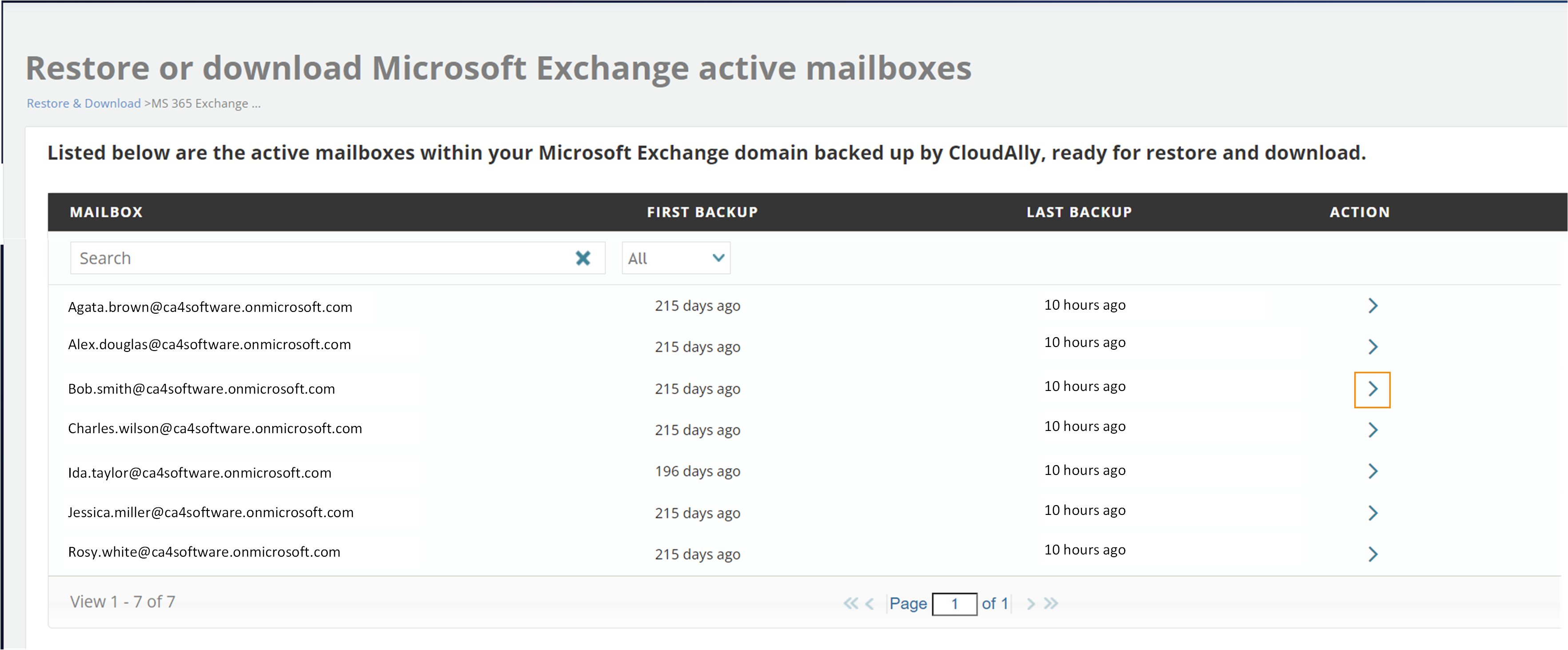Viewport: 1568px width, 650px height.
Task: Sort by MAILBOX column header
Action: pos(107,212)
